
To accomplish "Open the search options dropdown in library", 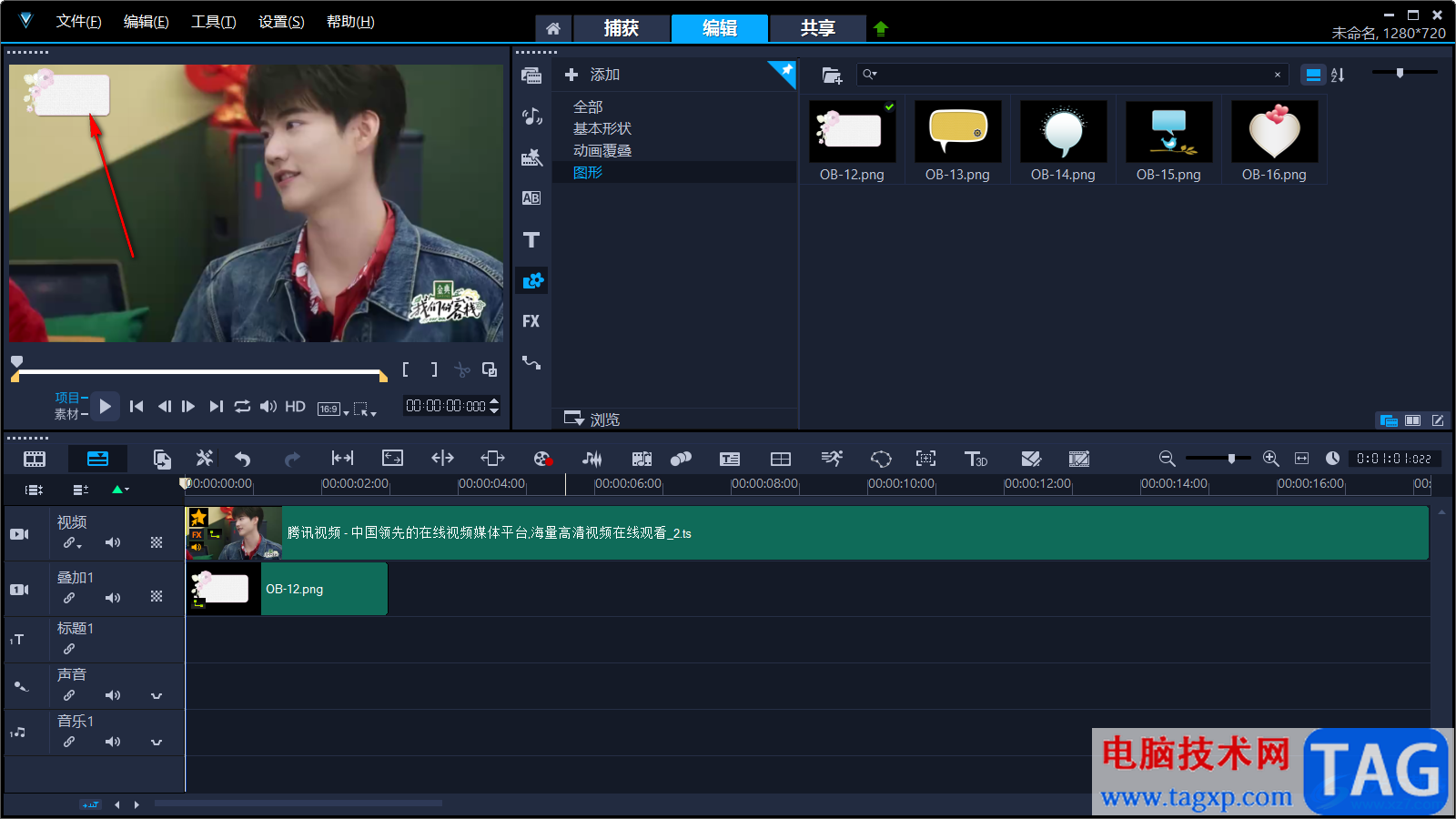I will (x=870, y=75).
